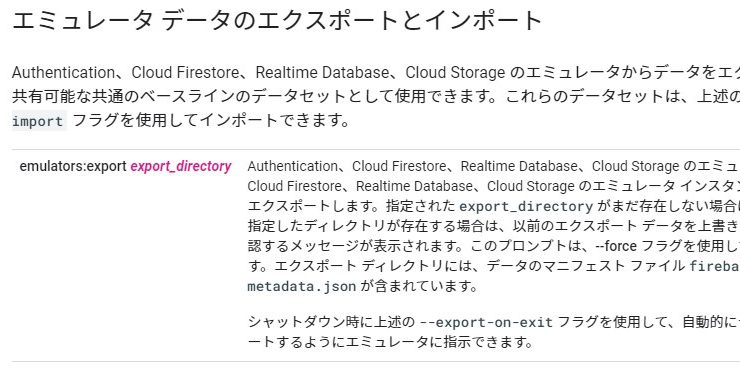Select the emulators:export command text

[73, 167]
